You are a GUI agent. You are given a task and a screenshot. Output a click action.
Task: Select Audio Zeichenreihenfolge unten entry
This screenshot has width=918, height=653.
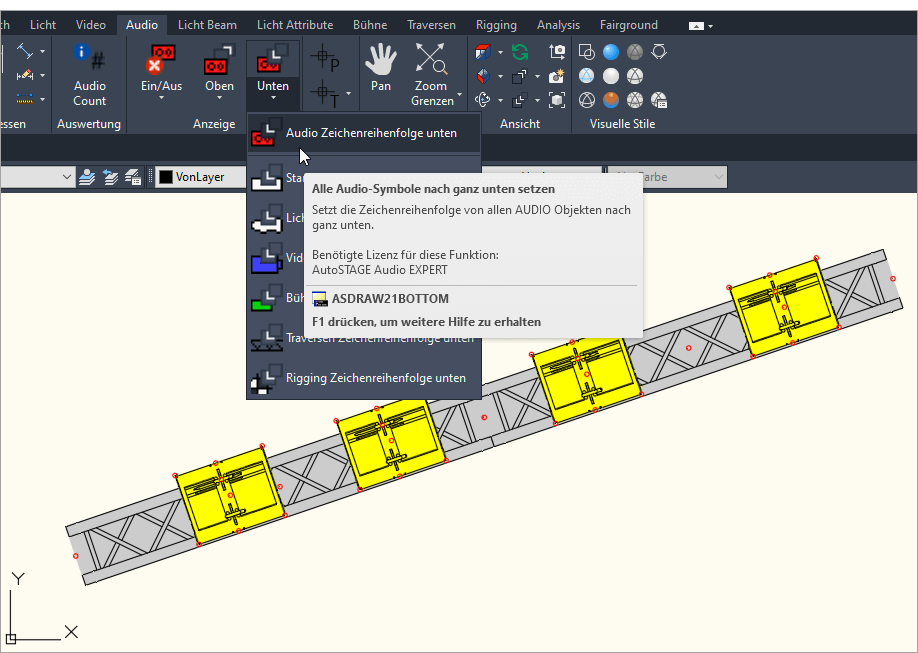[x=370, y=133]
